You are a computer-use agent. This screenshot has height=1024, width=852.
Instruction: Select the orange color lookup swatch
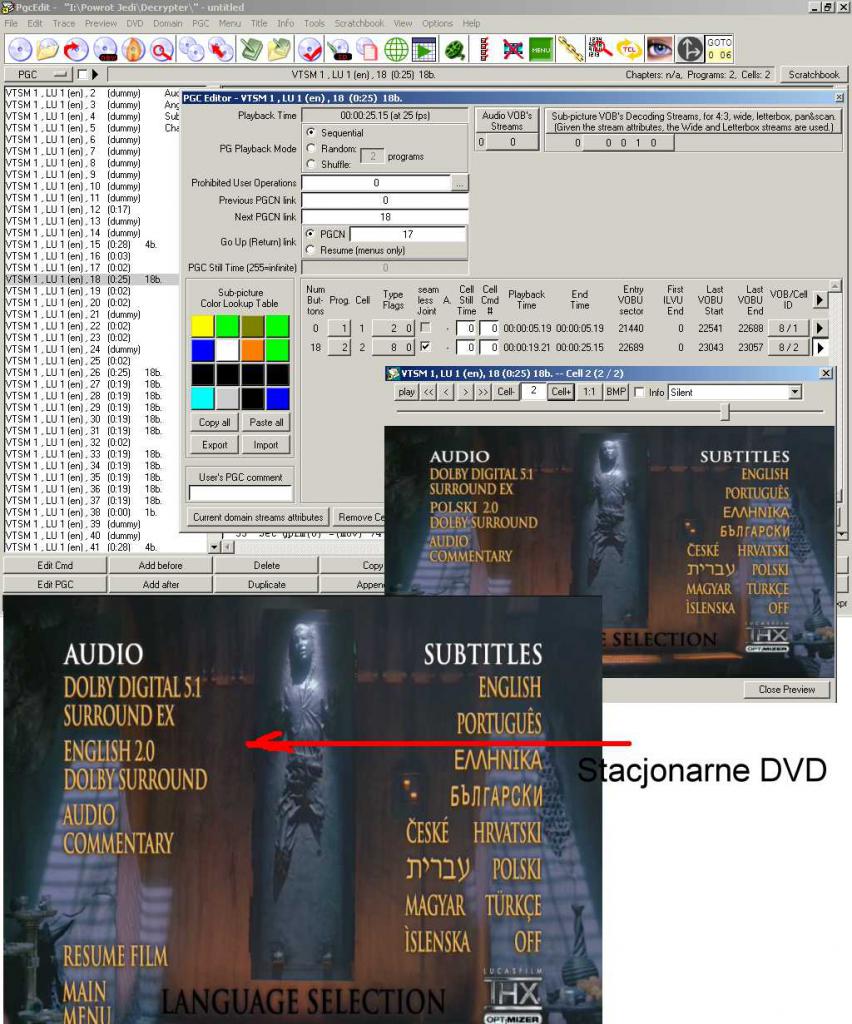[252, 350]
